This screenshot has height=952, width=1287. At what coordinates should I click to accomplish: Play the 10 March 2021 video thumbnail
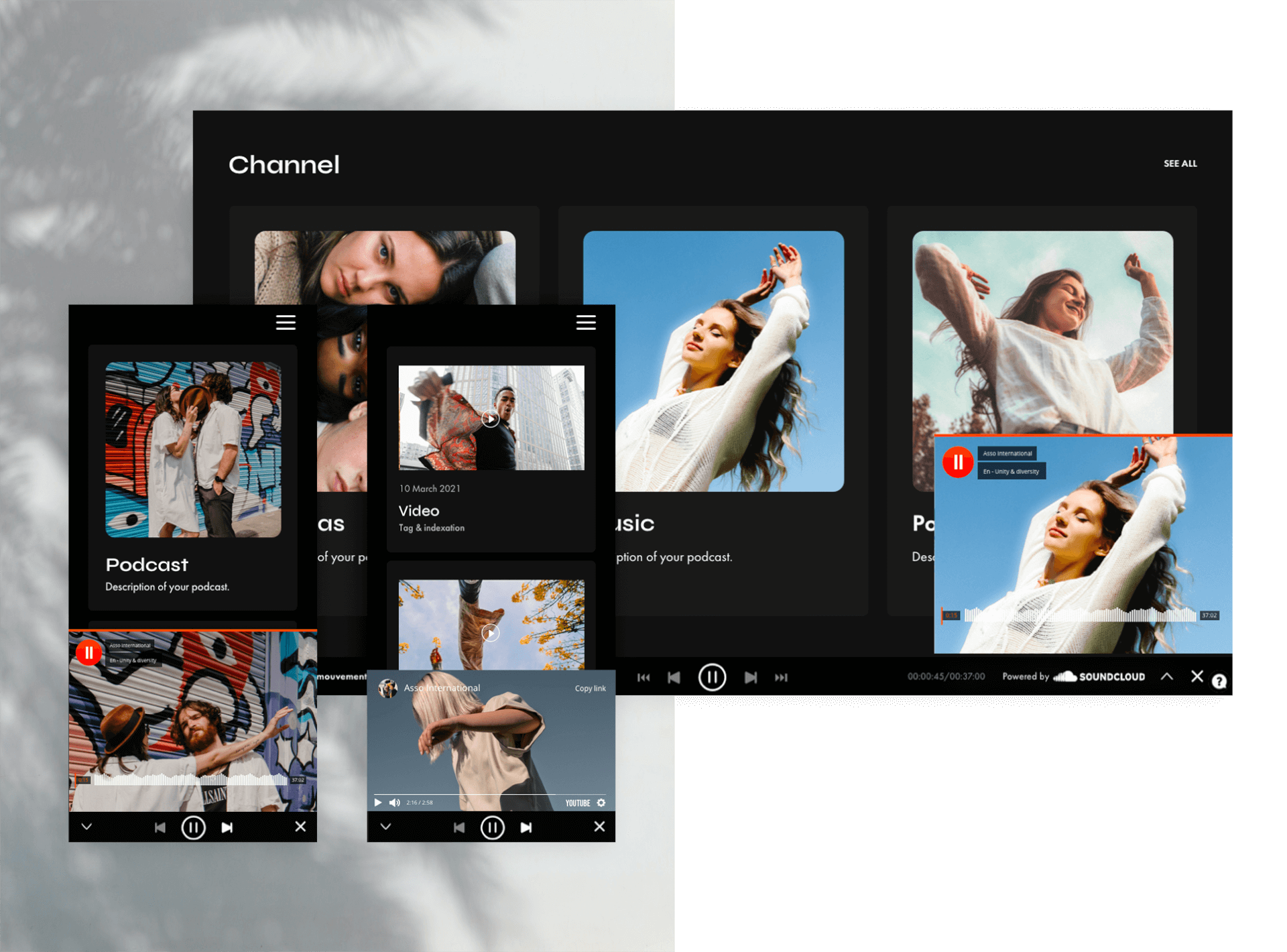[491, 419]
